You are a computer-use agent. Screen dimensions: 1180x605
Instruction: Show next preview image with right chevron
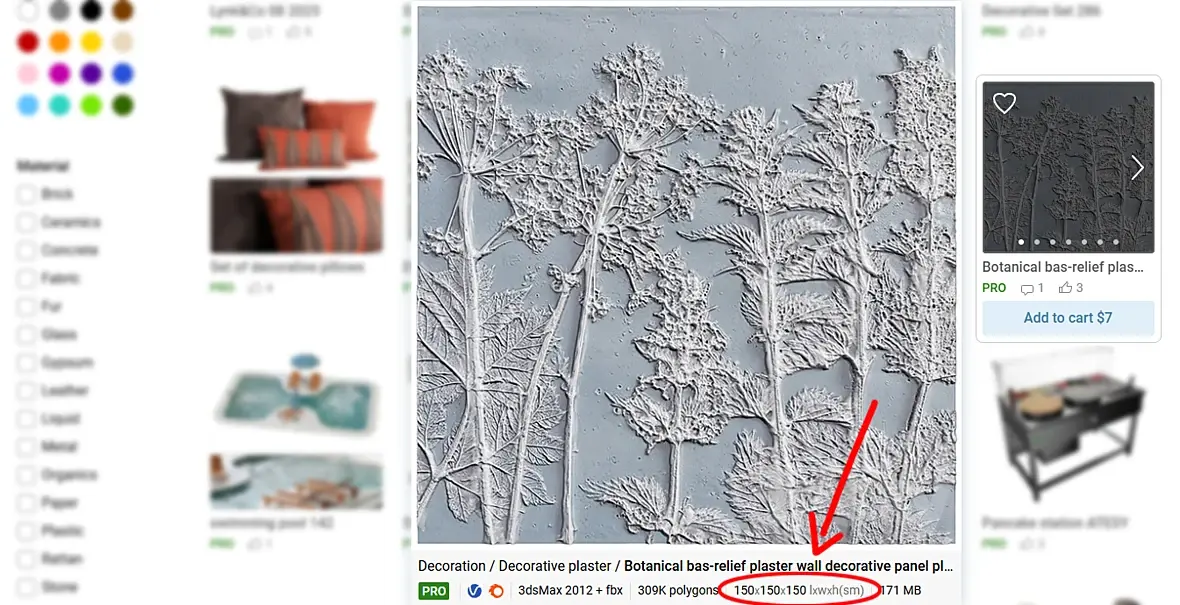pos(1137,168)
